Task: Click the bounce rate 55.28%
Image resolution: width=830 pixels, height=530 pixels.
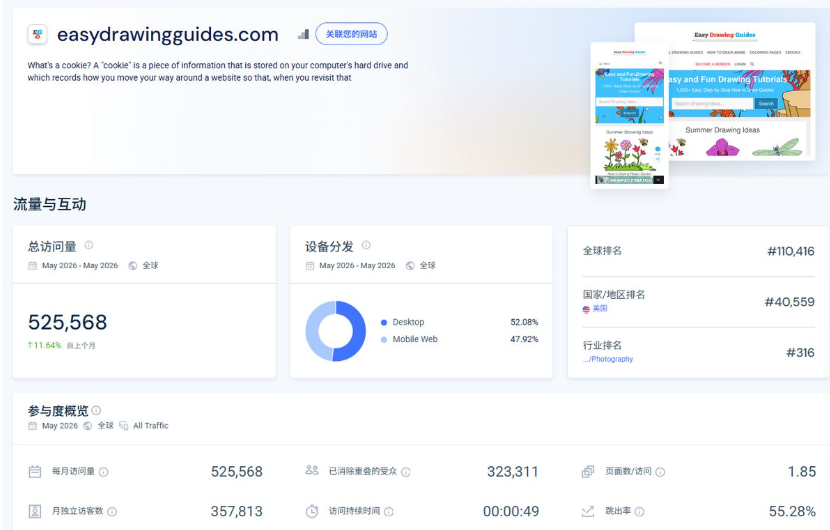Action: coord(792,511)
